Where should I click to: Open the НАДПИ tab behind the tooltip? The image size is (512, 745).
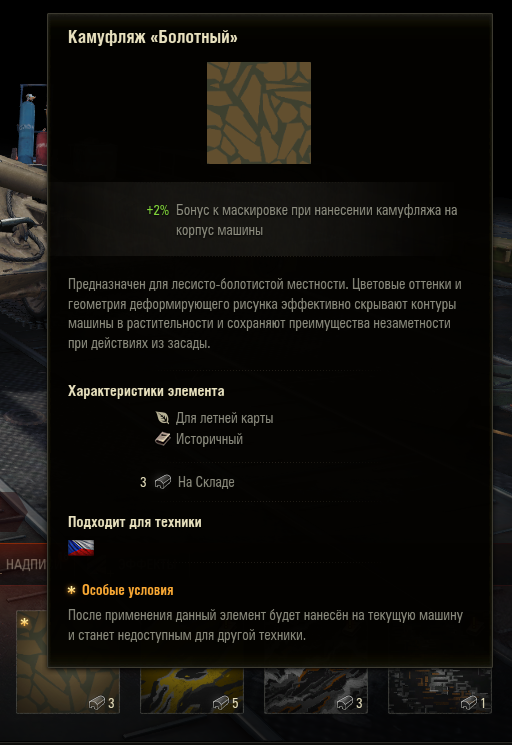click(x=24, y=564)
